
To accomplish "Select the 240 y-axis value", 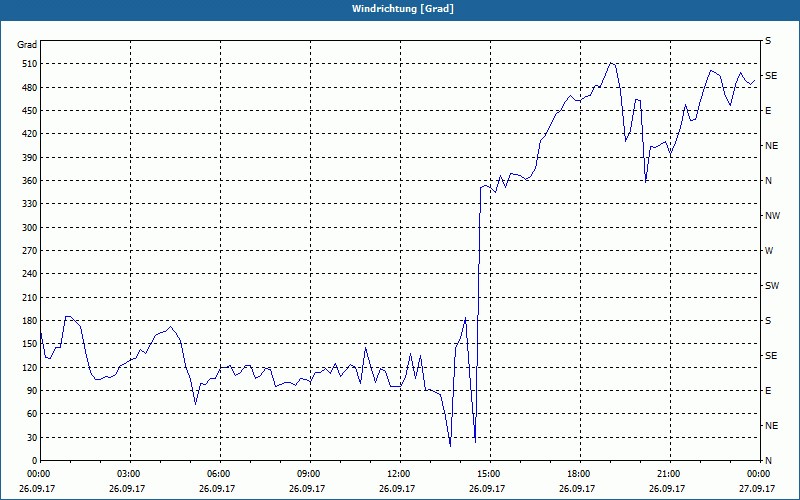I will [30, 274].
